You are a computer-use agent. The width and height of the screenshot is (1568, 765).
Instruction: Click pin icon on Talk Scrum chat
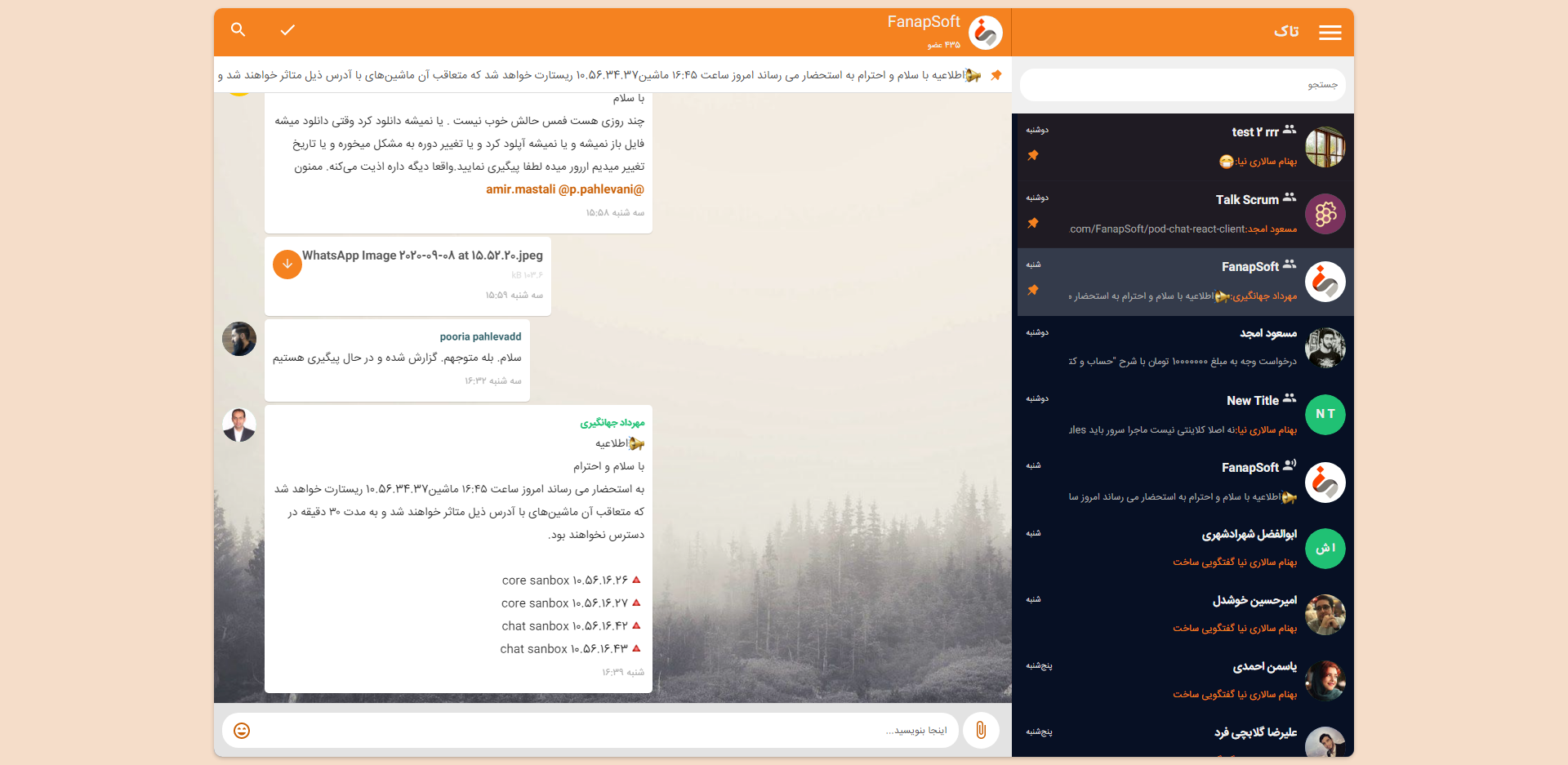click(1033, 223)
